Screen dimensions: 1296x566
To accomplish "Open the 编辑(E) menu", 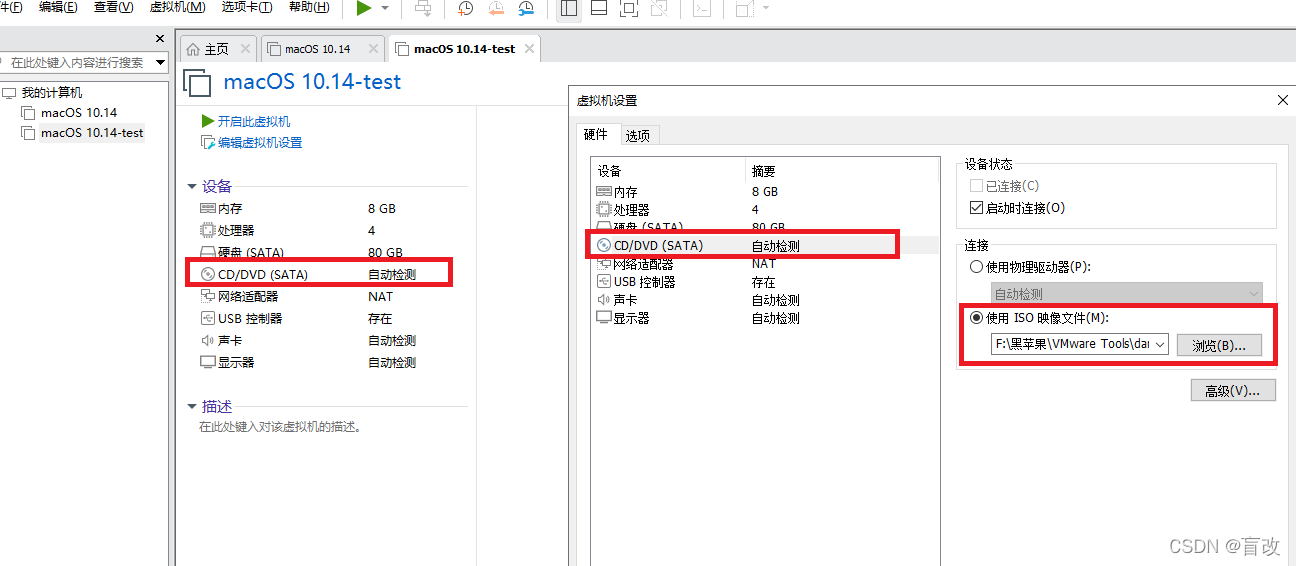I will point(58,7).
